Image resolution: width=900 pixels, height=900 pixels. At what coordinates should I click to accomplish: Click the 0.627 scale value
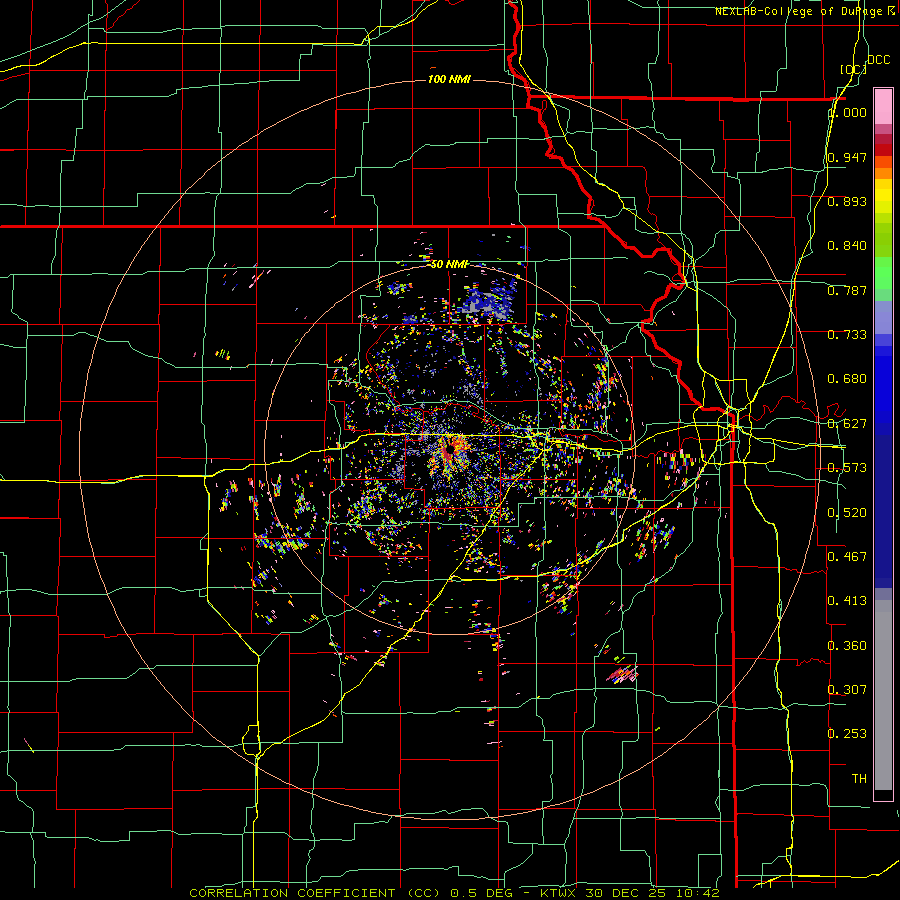847,424
